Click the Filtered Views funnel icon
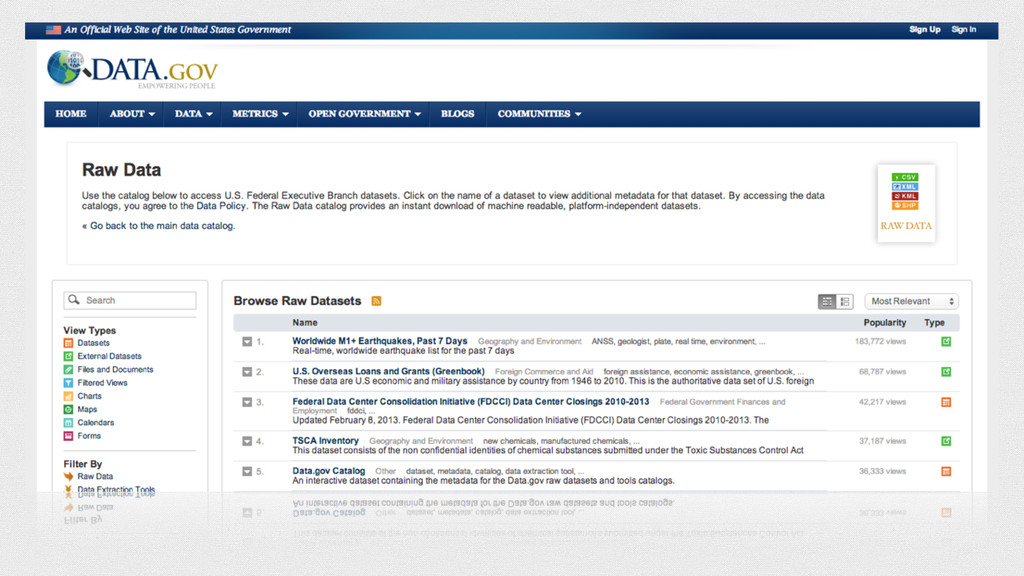 pos(68,383)
